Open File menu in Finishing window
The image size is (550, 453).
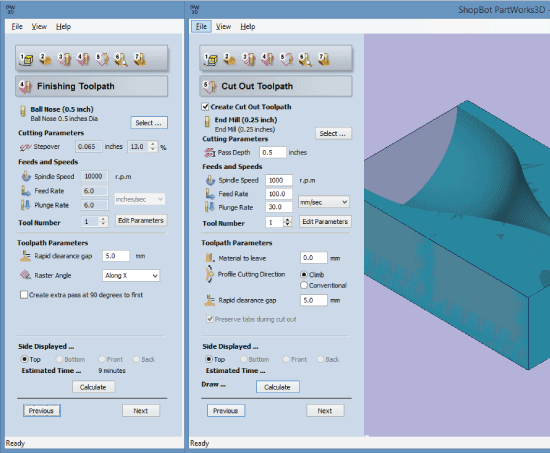coord(17,26)
